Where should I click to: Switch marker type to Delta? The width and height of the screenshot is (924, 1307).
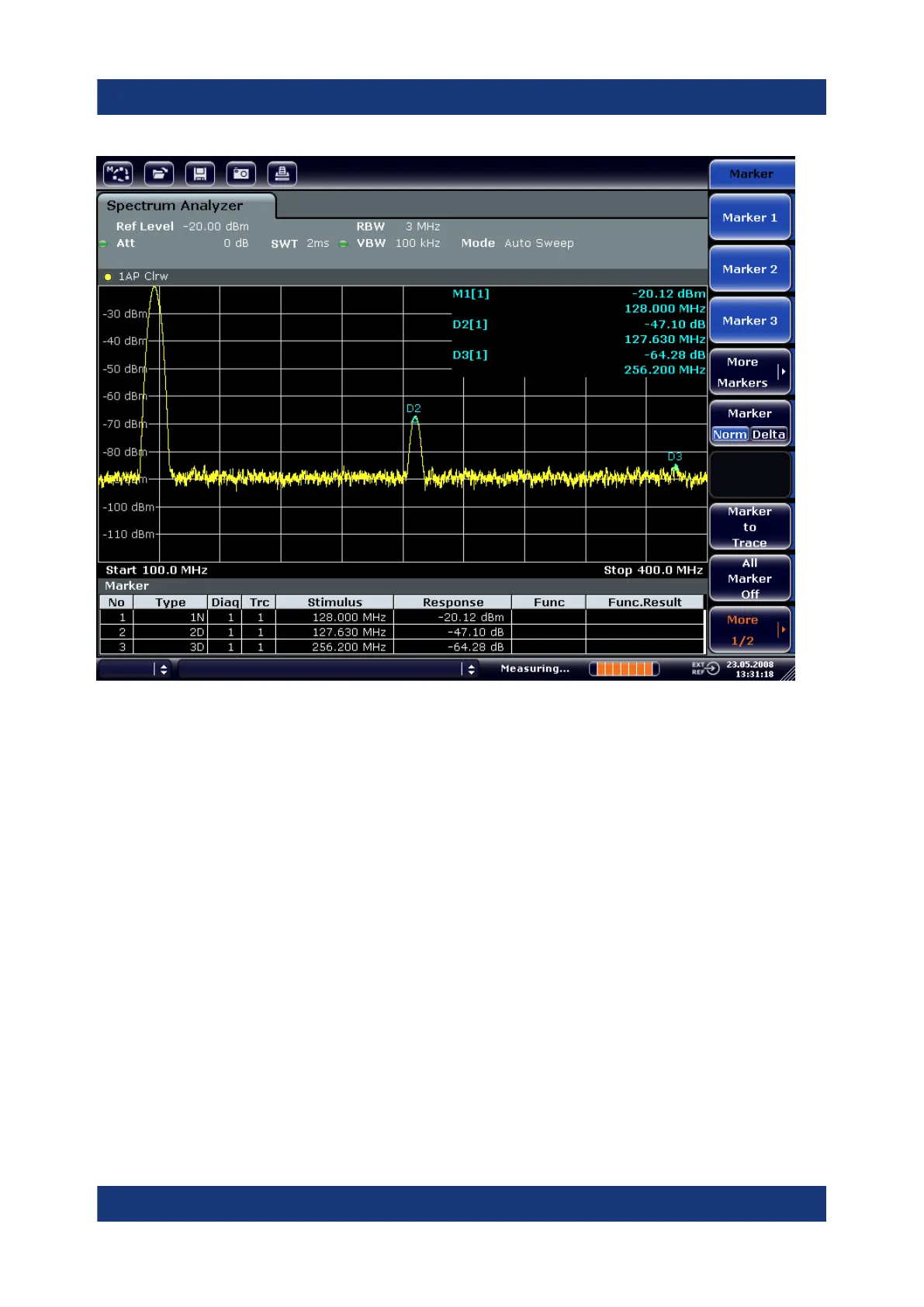768,435
